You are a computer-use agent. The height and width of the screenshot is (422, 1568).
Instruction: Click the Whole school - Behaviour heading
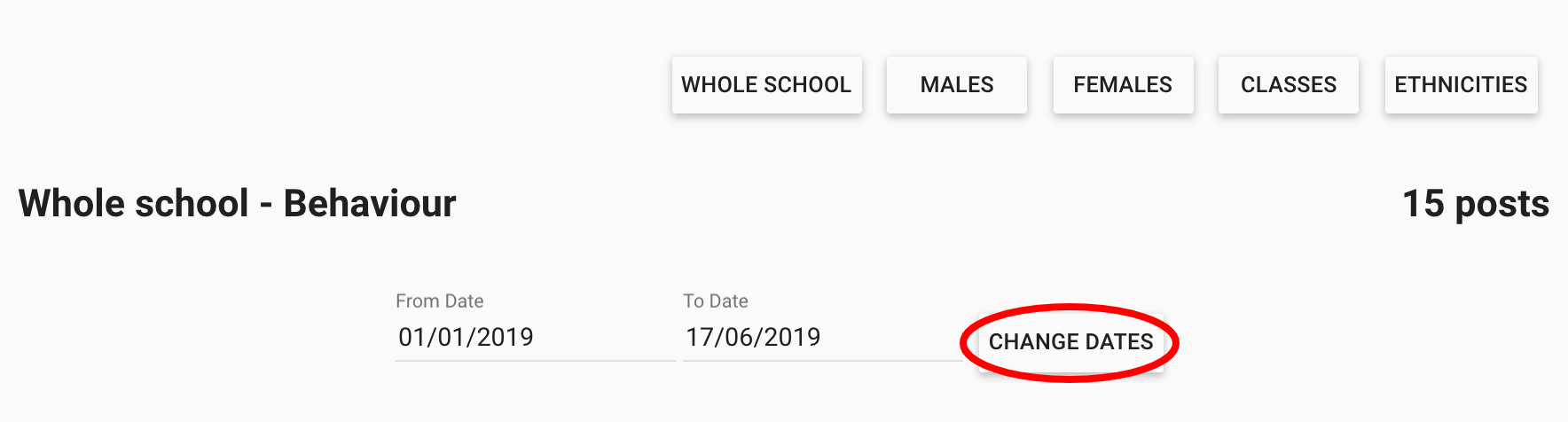pos(237,204)
